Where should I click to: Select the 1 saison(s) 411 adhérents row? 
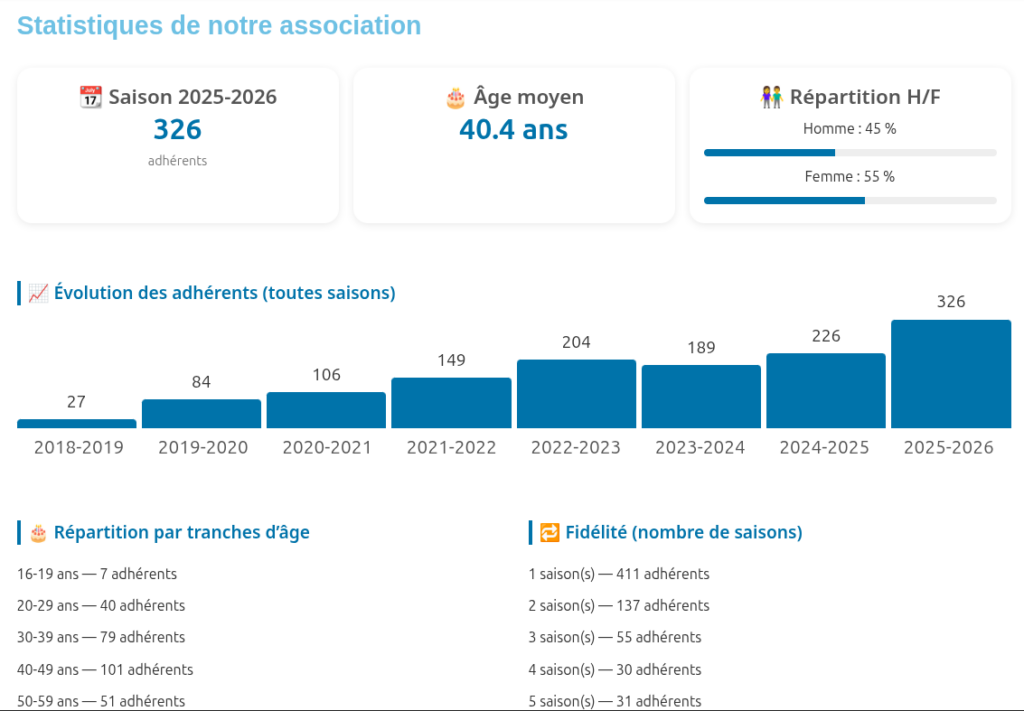[619, 574]
